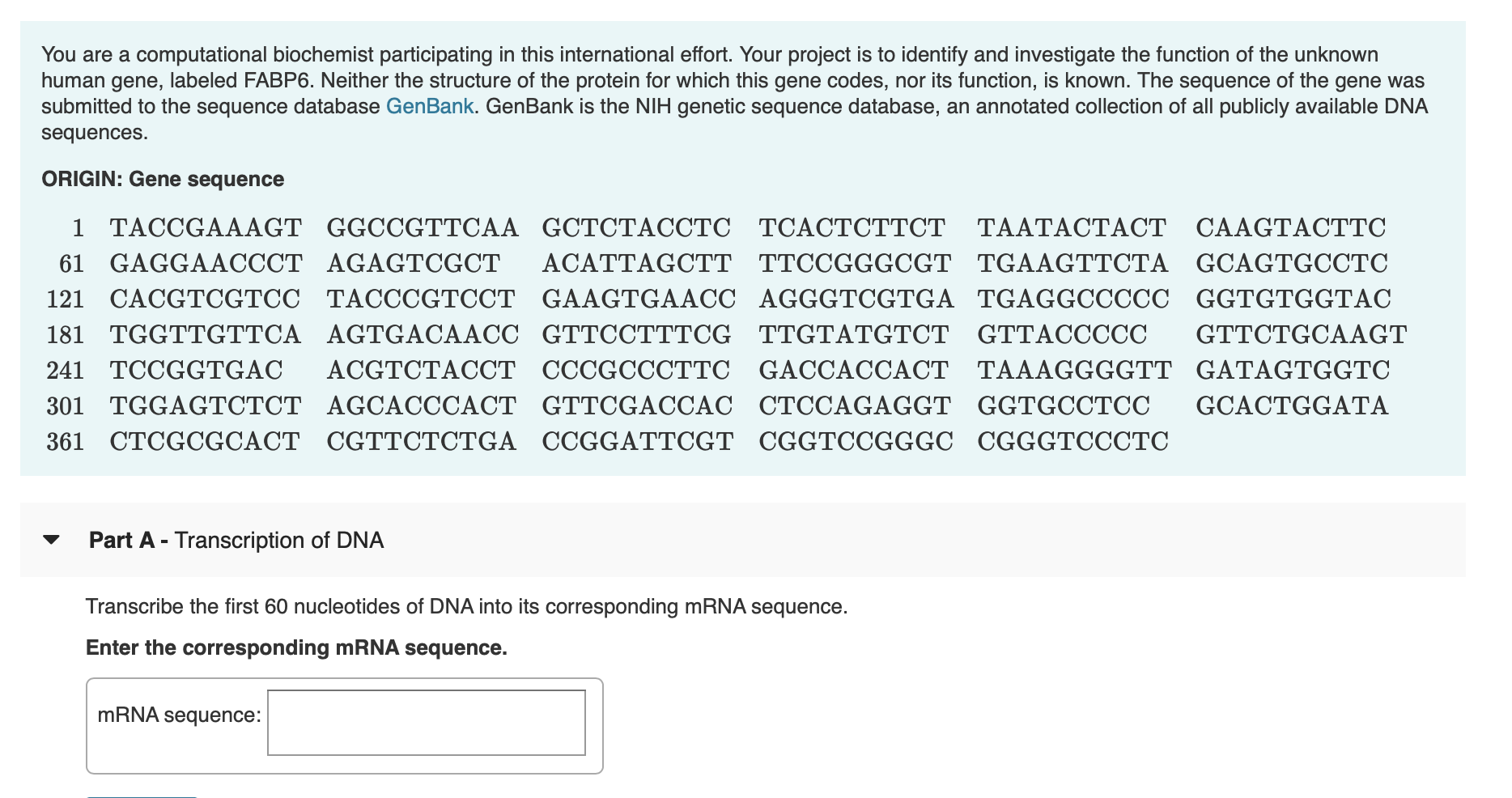Open the GenBank database link
The width and height of the screenshot is (1512, 798).
(x=430, y=106)
